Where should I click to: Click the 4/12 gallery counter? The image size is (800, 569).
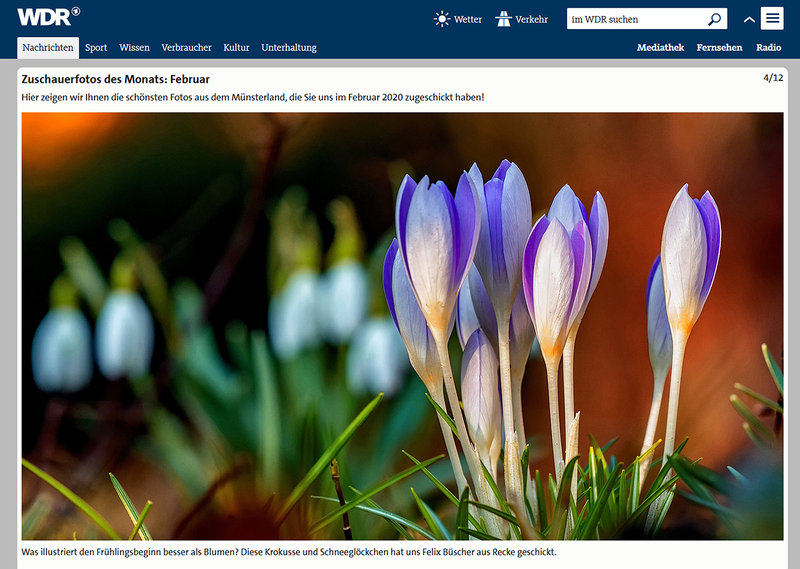pyautogui.click(x=772, y=78)
